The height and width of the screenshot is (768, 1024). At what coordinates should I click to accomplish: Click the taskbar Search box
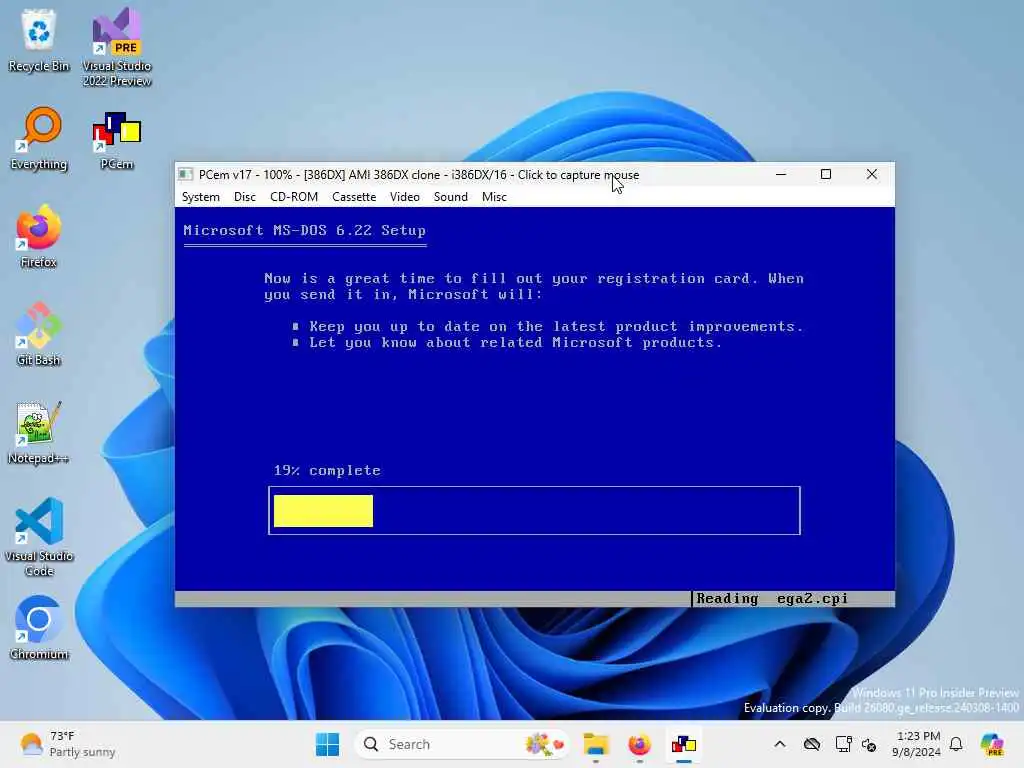(461, 744)
